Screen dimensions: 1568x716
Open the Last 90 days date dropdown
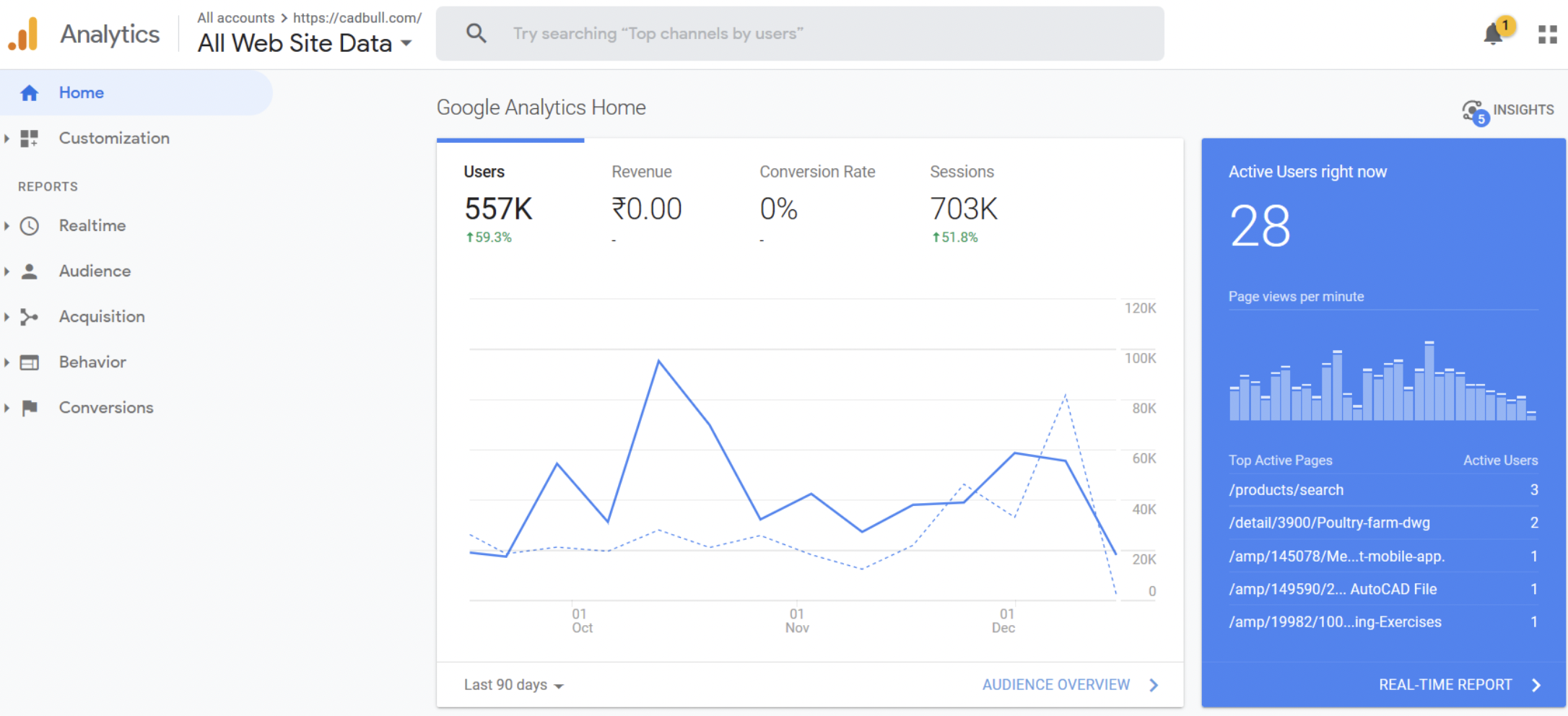pyautogui.click(x=513, y=685)
